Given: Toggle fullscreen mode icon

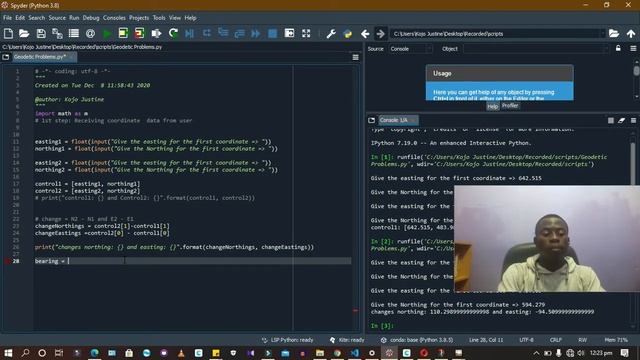Looking at the screenshot, I should click(306, 33).
